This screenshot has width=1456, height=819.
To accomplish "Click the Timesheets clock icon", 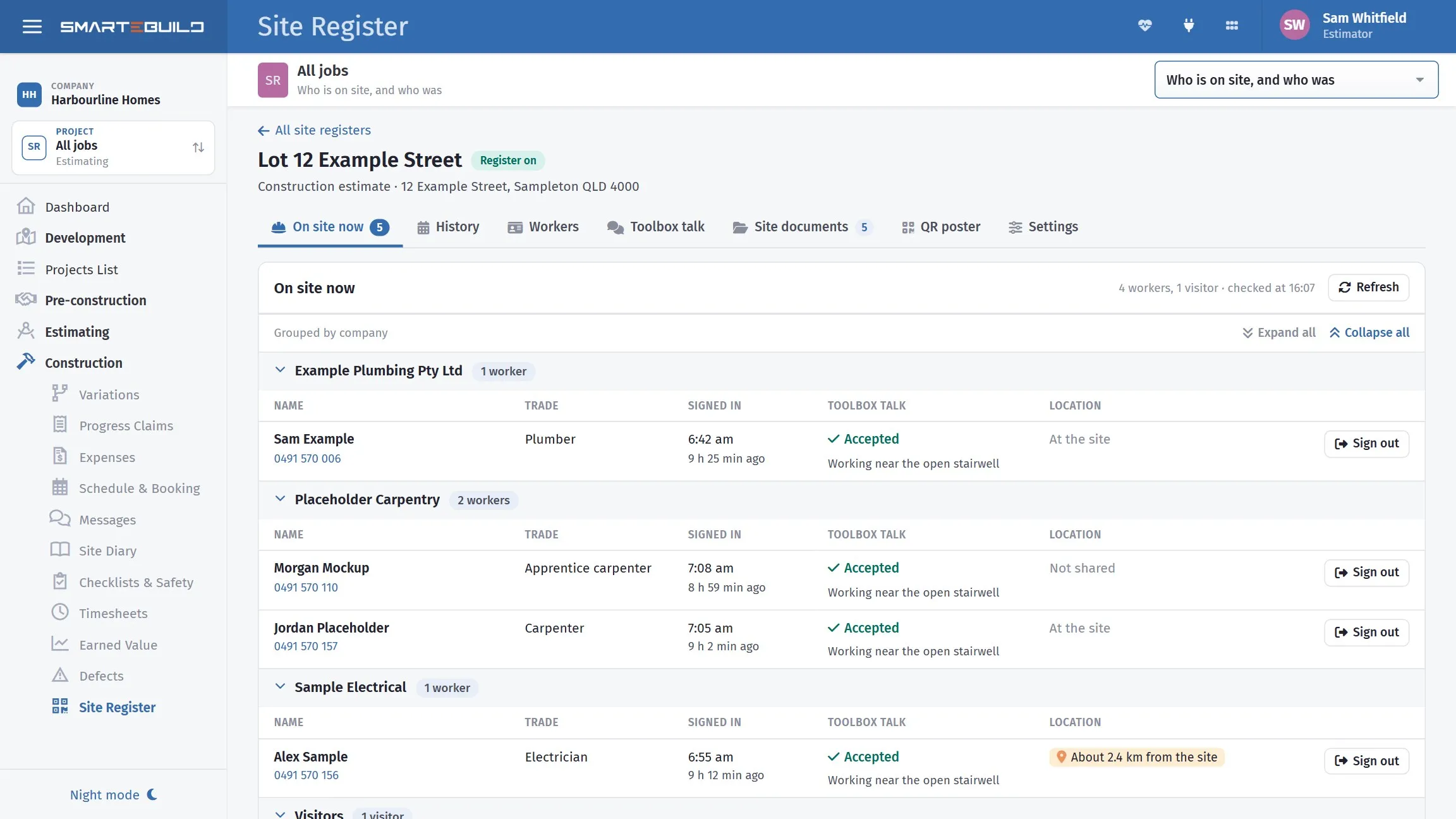I will [x=59, y=612].
